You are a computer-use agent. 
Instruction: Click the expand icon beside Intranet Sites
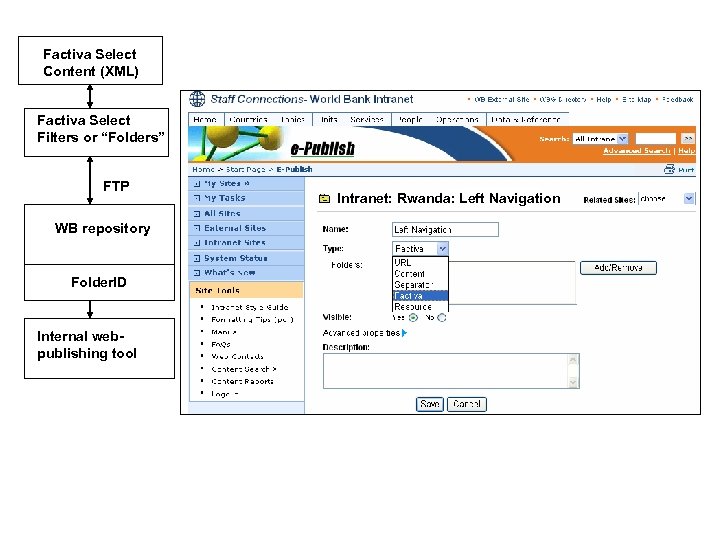point(197,242)
